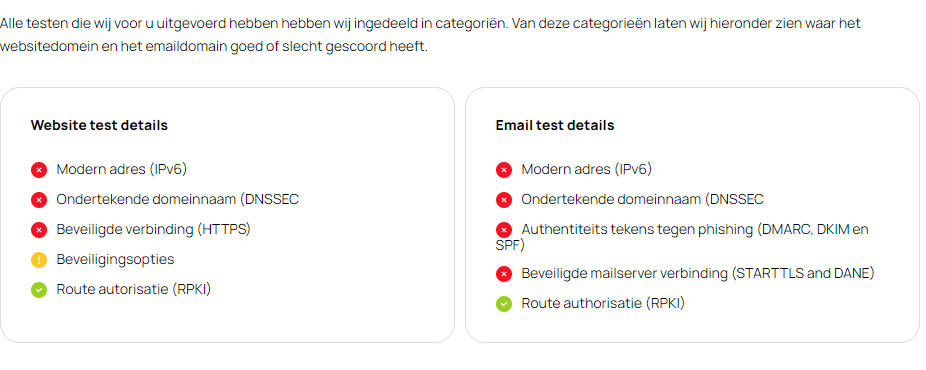Open 'Beveiligingsopties' item

(x=115, y=259)
